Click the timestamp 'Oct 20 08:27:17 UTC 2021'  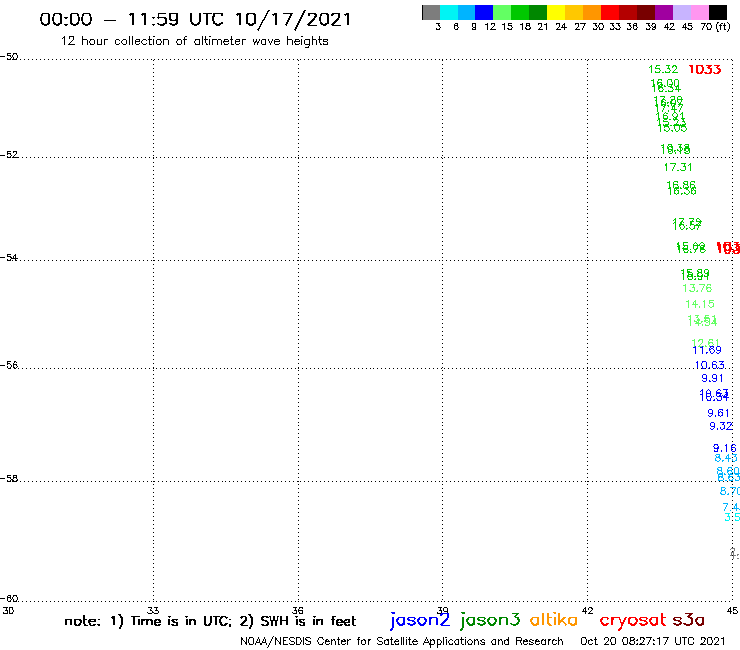click(653, 641)
